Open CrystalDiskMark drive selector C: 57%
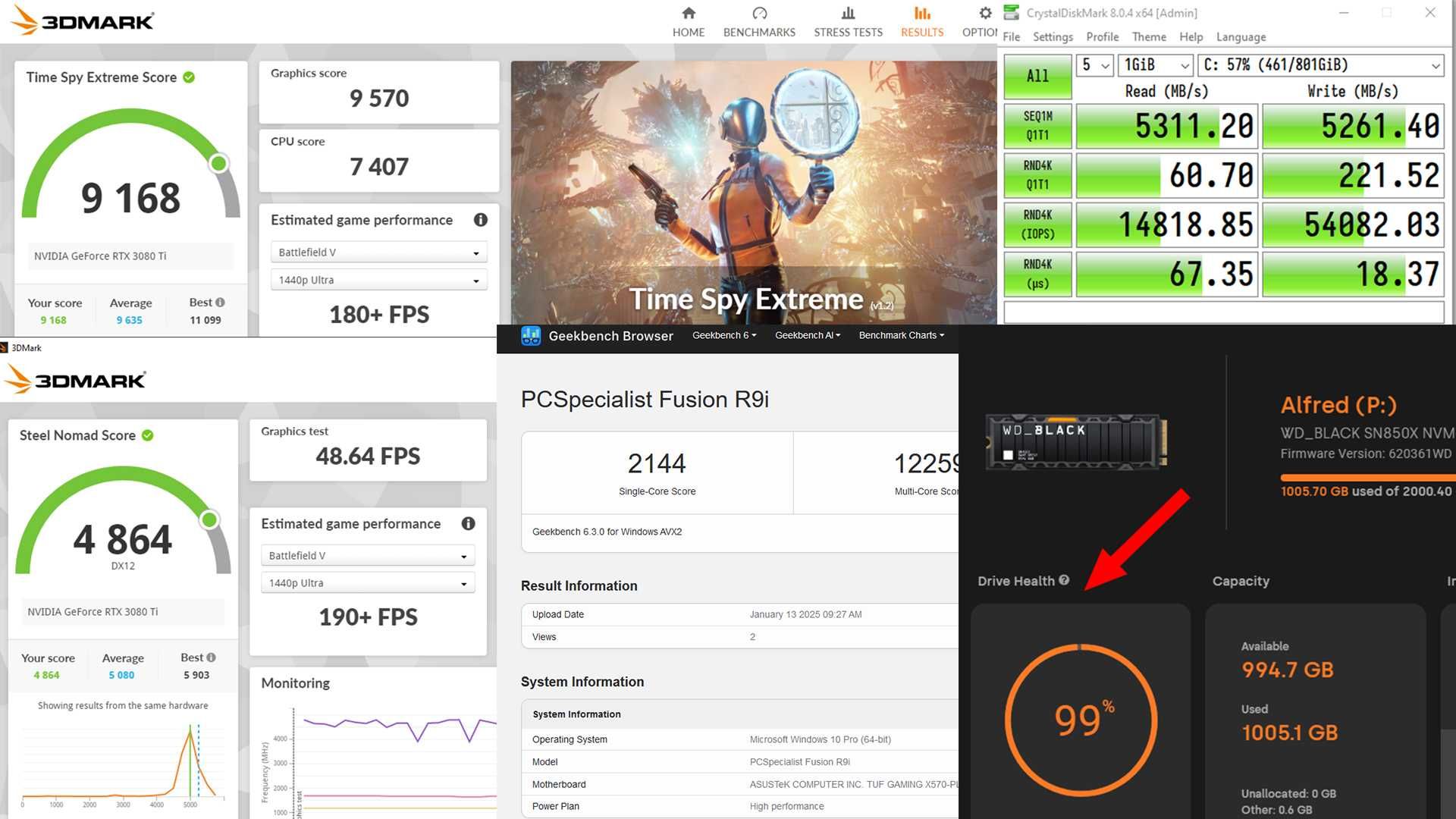Viewport: 1456px width, 819px height. (1321, 65)
